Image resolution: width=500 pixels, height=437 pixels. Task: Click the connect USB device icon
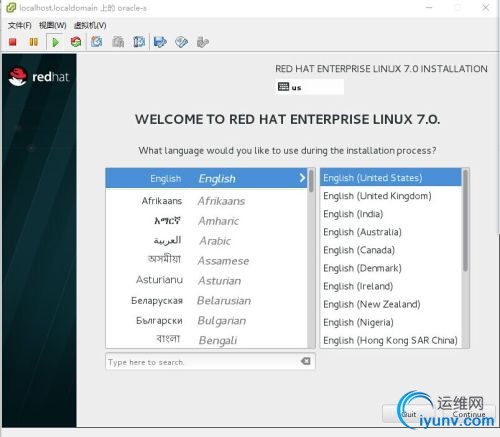tap(202, 42)
